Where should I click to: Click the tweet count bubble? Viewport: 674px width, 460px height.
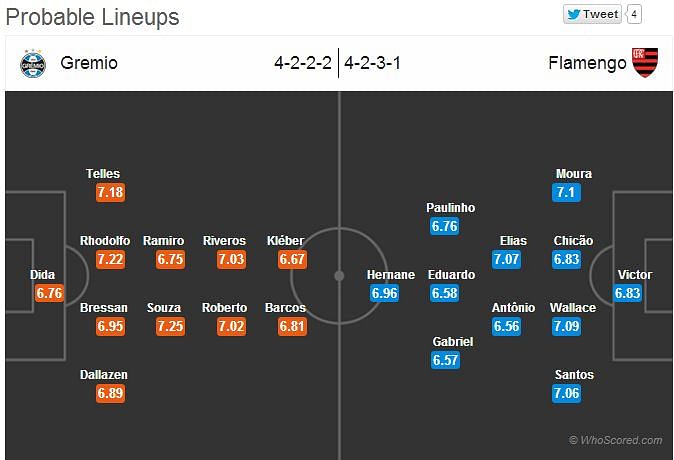coord(634,14)
